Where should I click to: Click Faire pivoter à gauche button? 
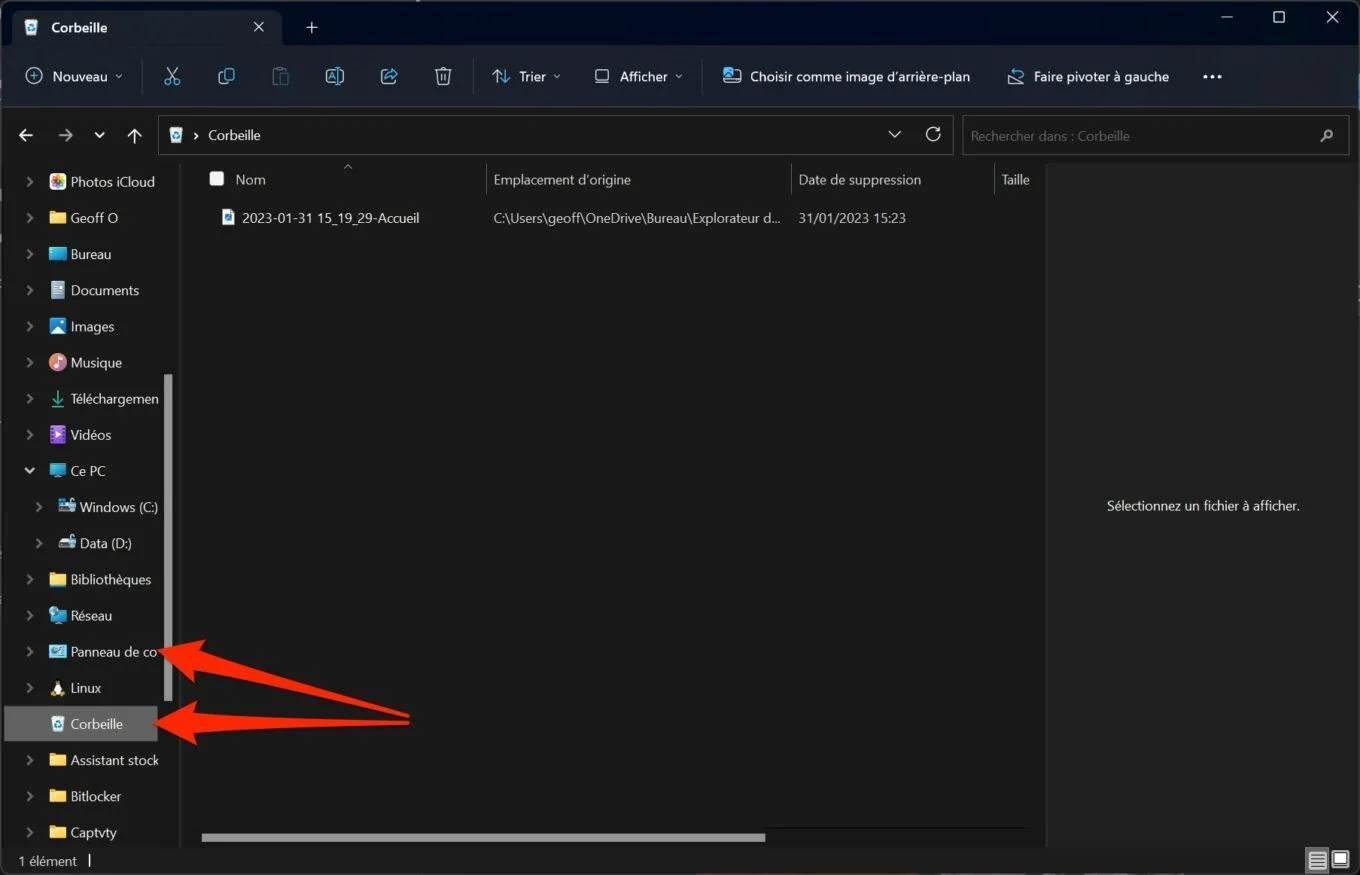click(1087, 76)
